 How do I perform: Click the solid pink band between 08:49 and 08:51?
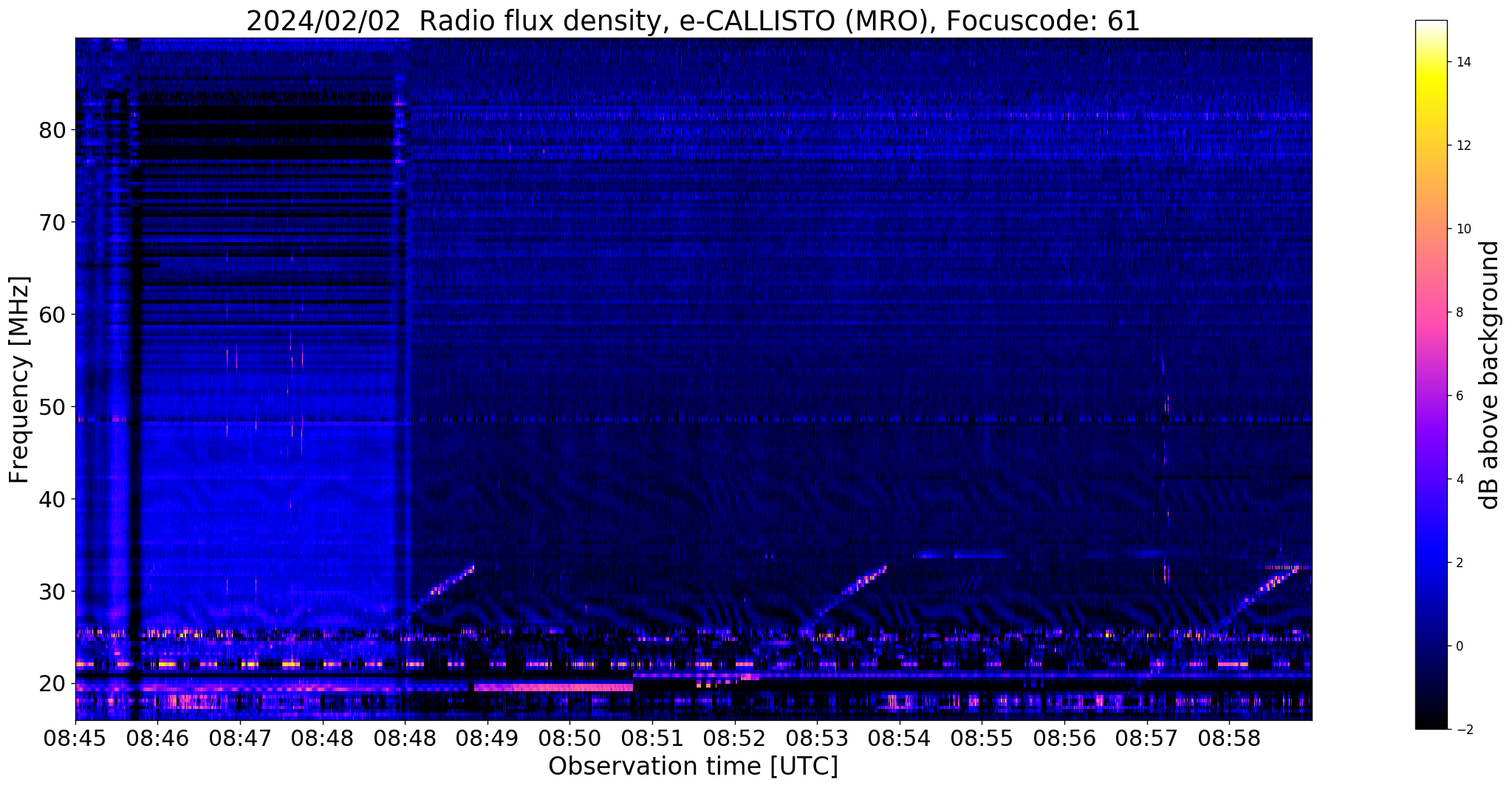pos(553,687)
